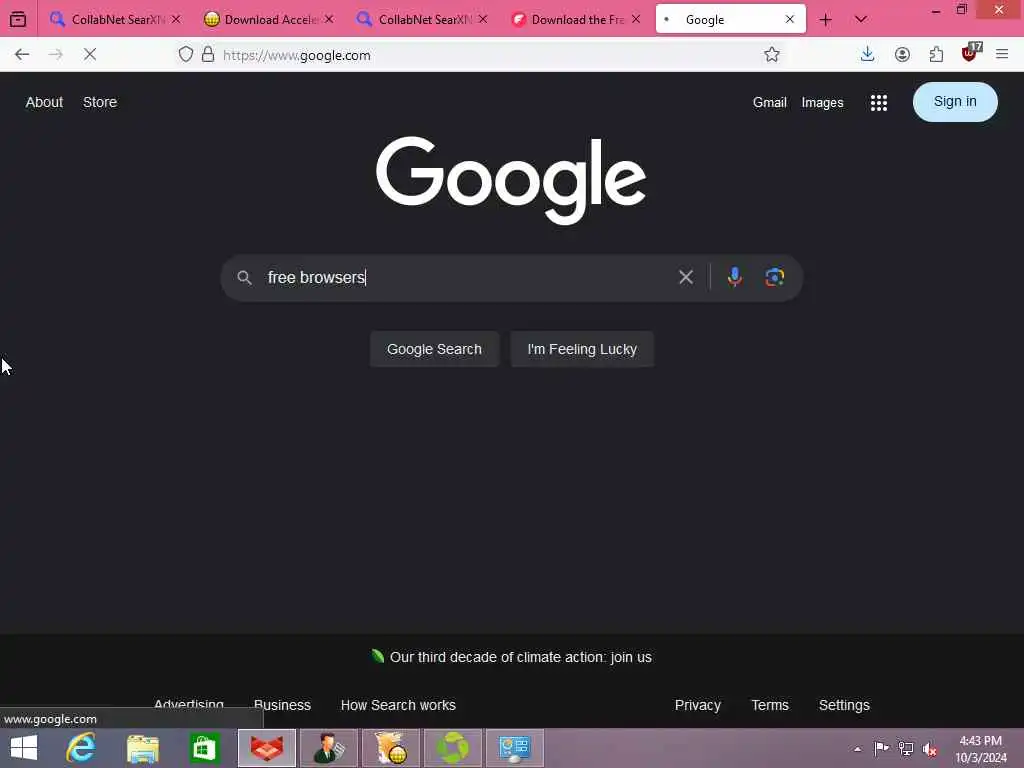Open the Windows Start menu

[x=24, y=748]
